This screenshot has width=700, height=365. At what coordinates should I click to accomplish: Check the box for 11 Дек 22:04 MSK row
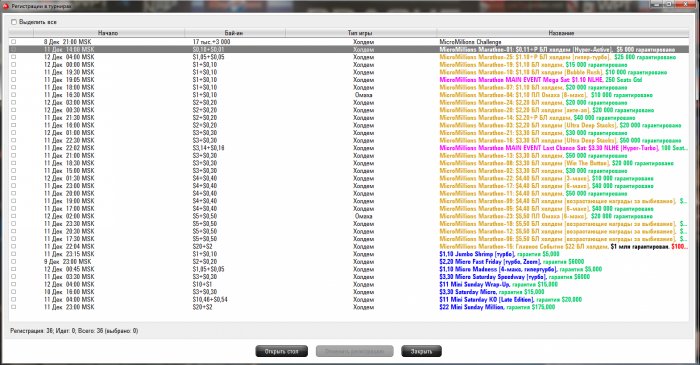click(x=13, y=246)
